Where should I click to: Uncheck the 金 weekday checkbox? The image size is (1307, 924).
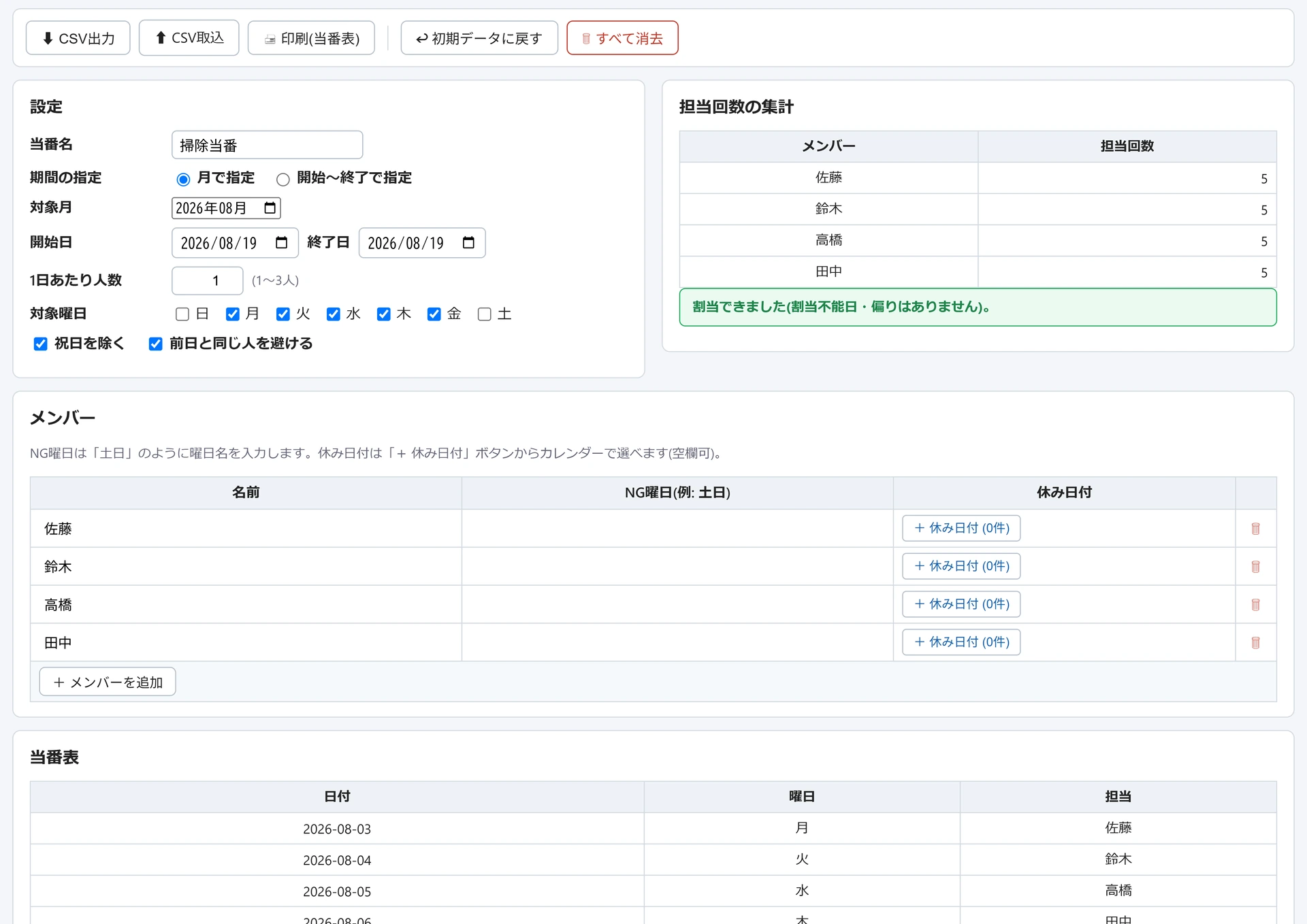[434, 314]
